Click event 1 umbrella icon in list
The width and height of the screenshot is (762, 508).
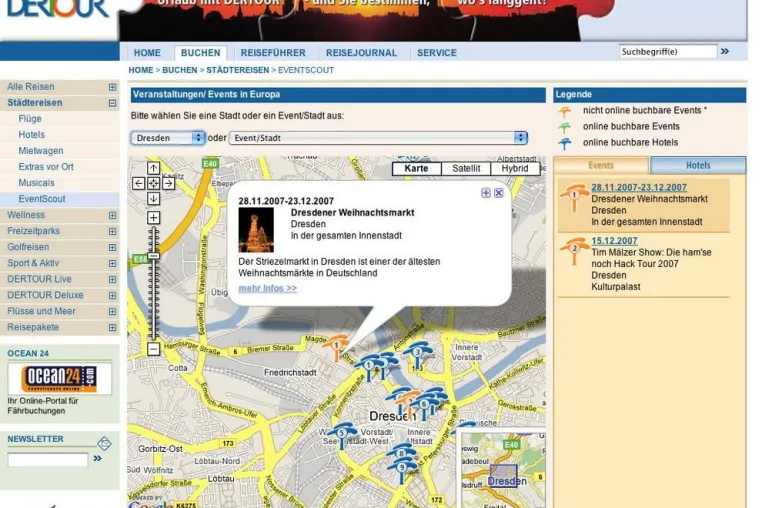pos(574,198)
